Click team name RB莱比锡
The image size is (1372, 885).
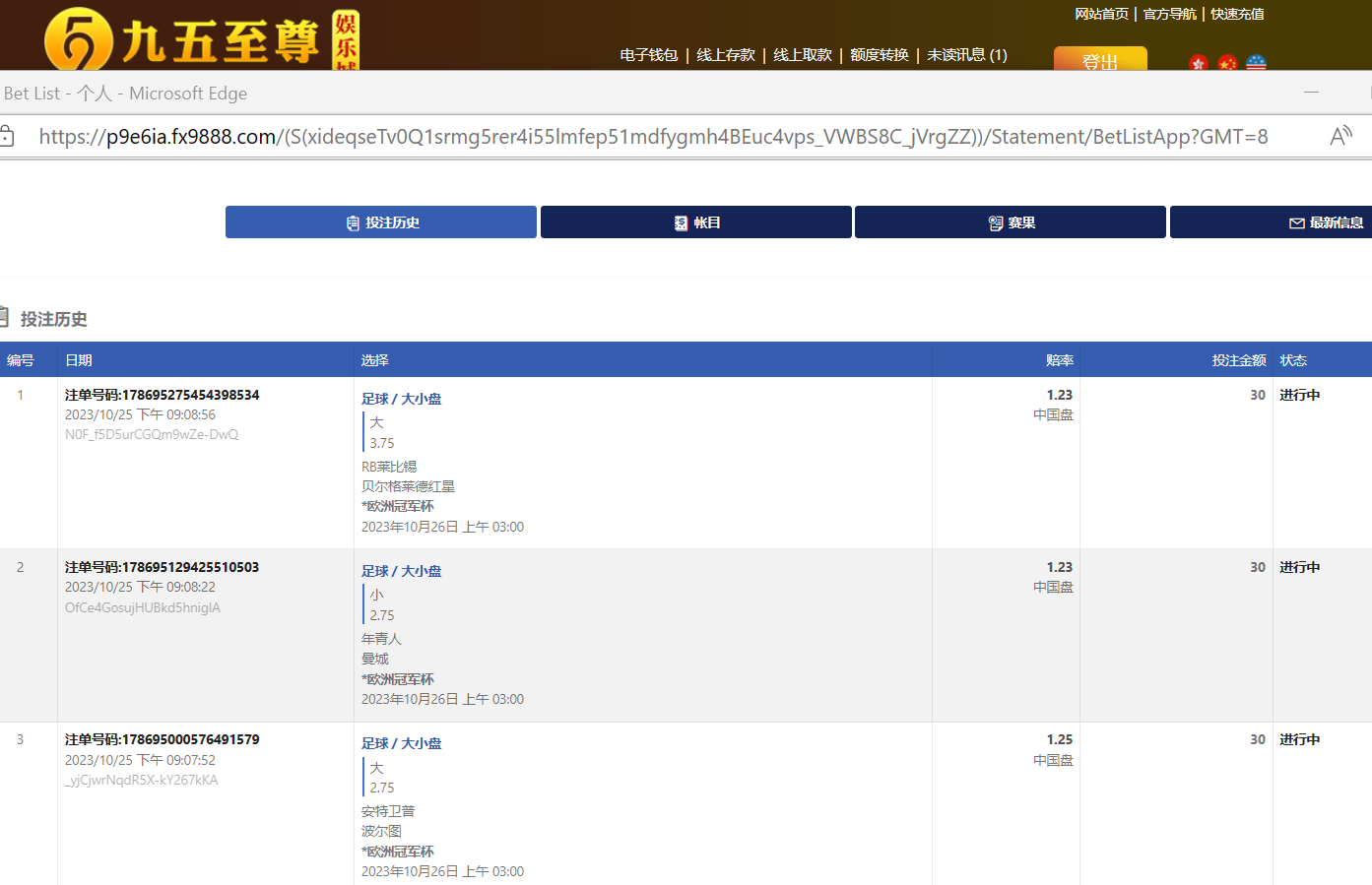pos(389,467)
